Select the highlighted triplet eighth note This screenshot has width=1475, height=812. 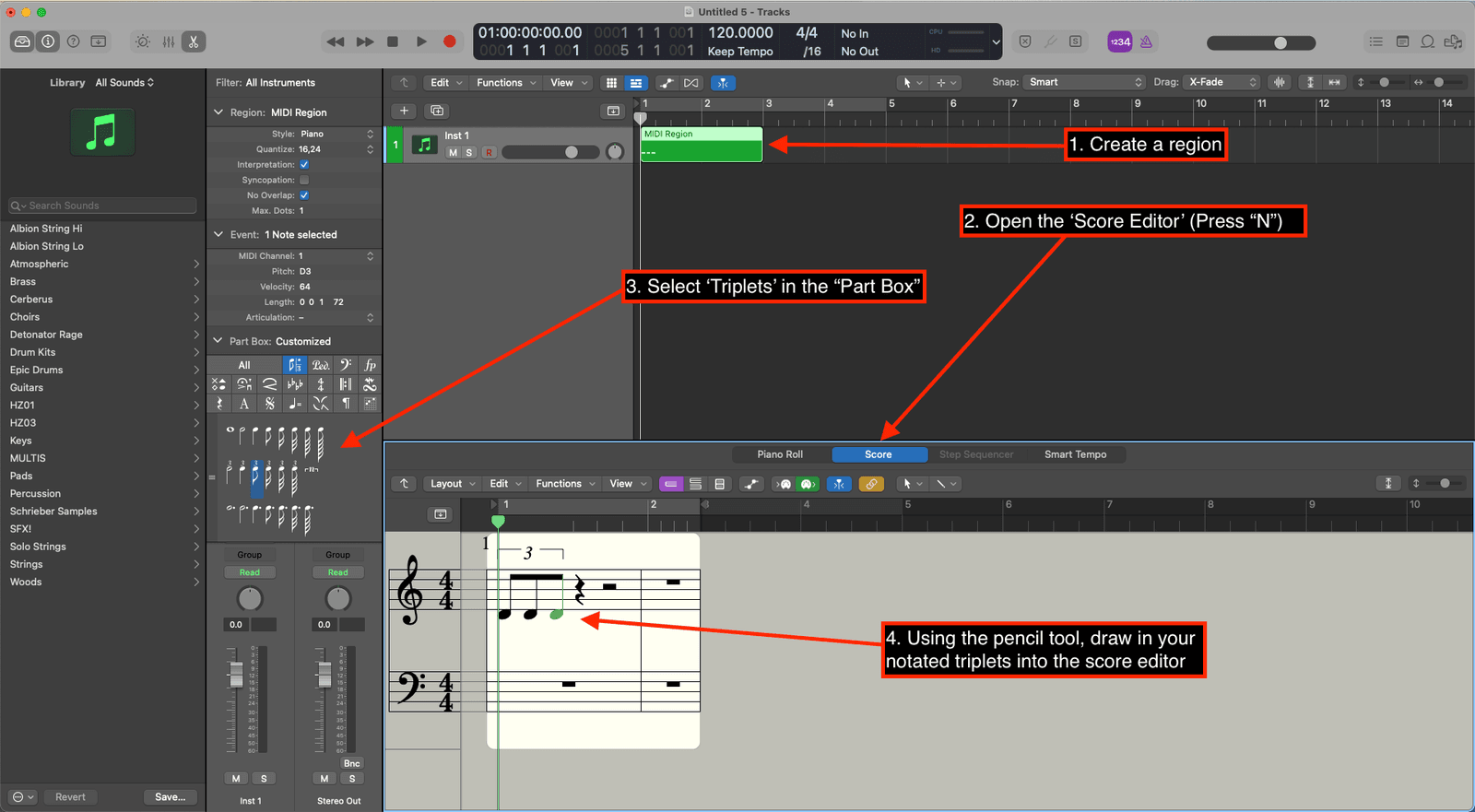click(x=256, y=479)
